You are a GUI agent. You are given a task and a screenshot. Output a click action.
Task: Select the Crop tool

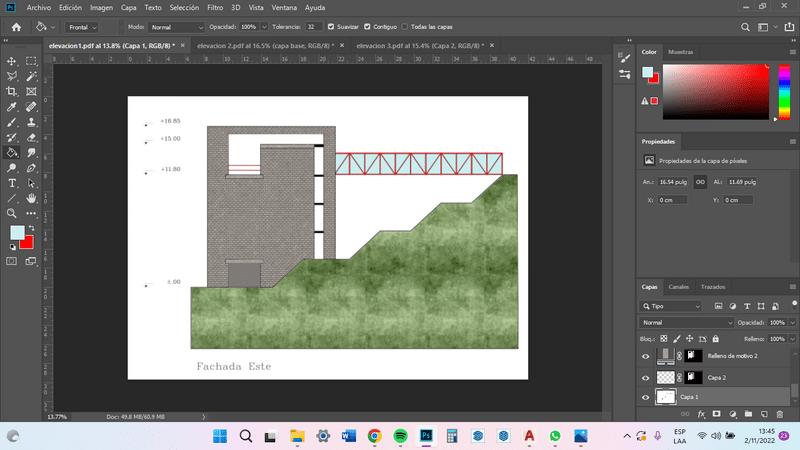click(12, 90)
